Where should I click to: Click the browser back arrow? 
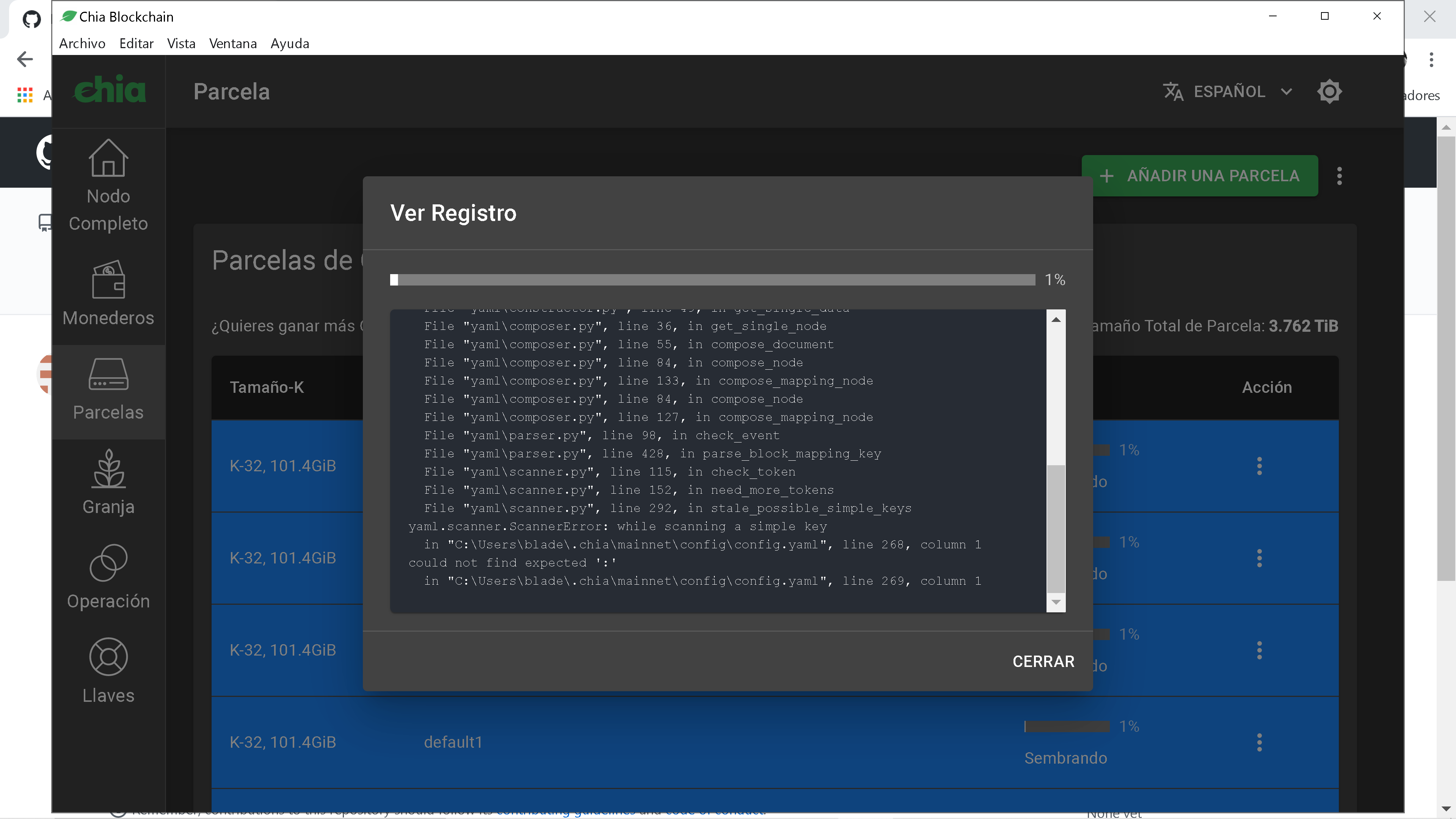(25, 59)
